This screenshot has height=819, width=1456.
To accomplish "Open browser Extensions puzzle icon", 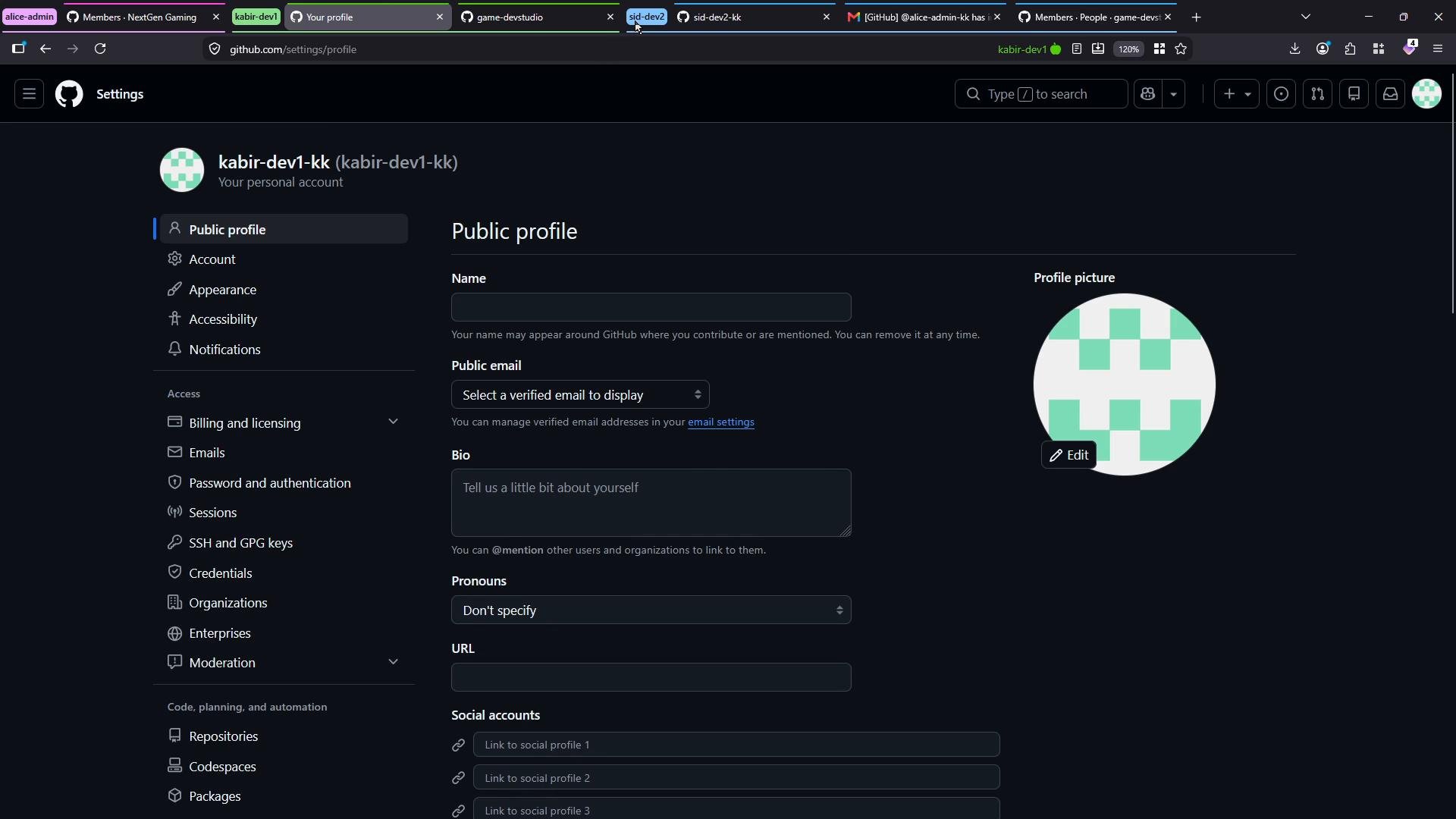I will [1351, 49].
